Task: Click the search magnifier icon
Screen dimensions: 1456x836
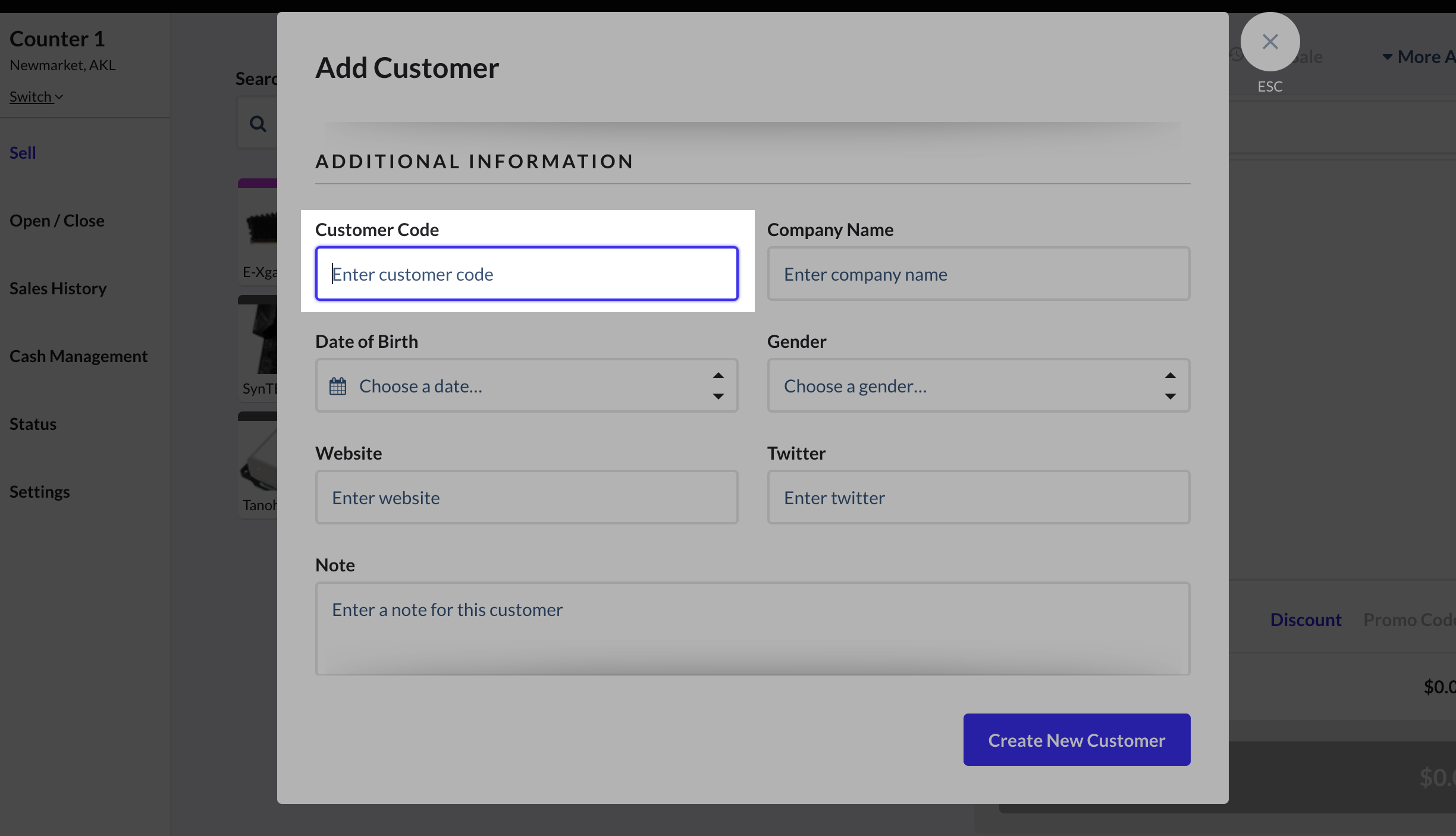Action: (258, 124)
